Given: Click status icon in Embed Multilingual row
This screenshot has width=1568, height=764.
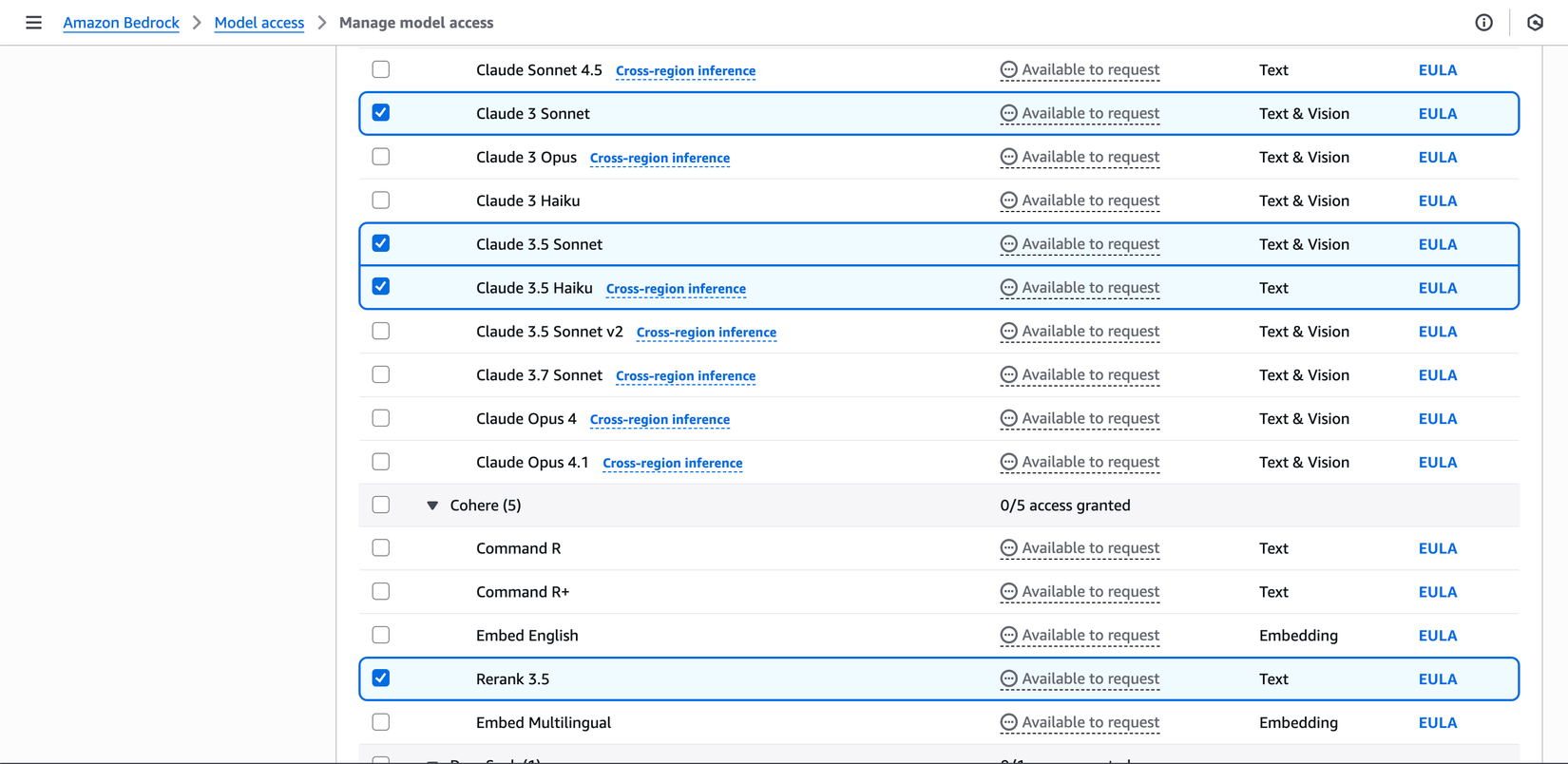Looking at the screenshot, I should click(1008, 722).
